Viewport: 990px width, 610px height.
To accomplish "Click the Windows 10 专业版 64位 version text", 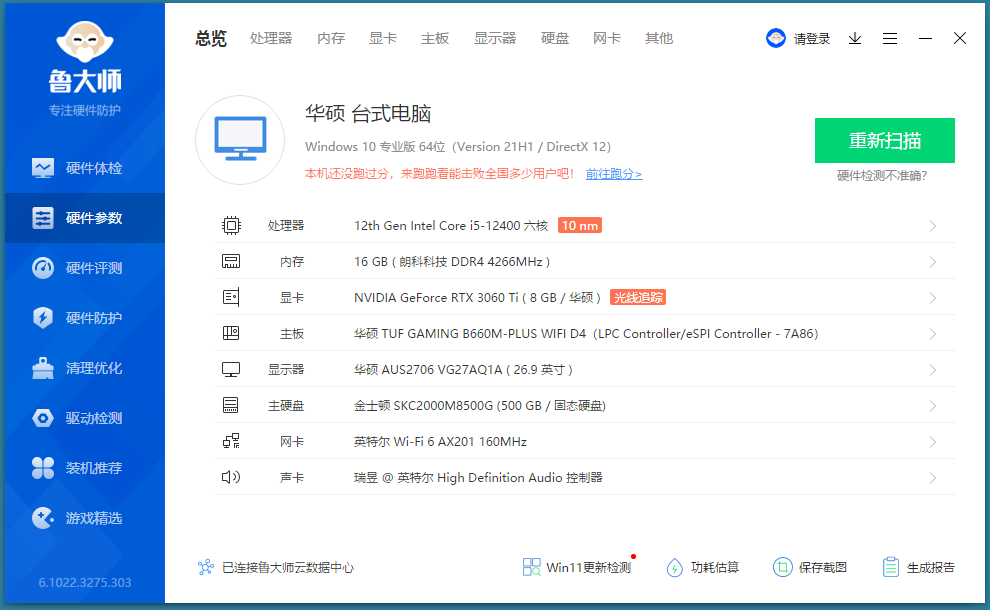I will [458, 147].
